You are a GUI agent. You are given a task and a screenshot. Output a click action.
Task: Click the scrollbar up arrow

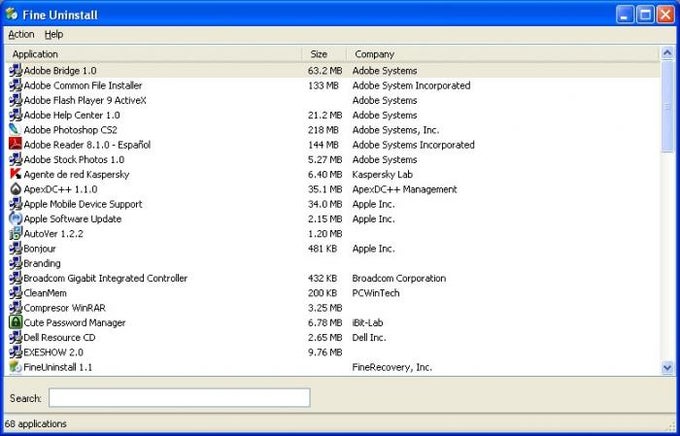(667, 53)
